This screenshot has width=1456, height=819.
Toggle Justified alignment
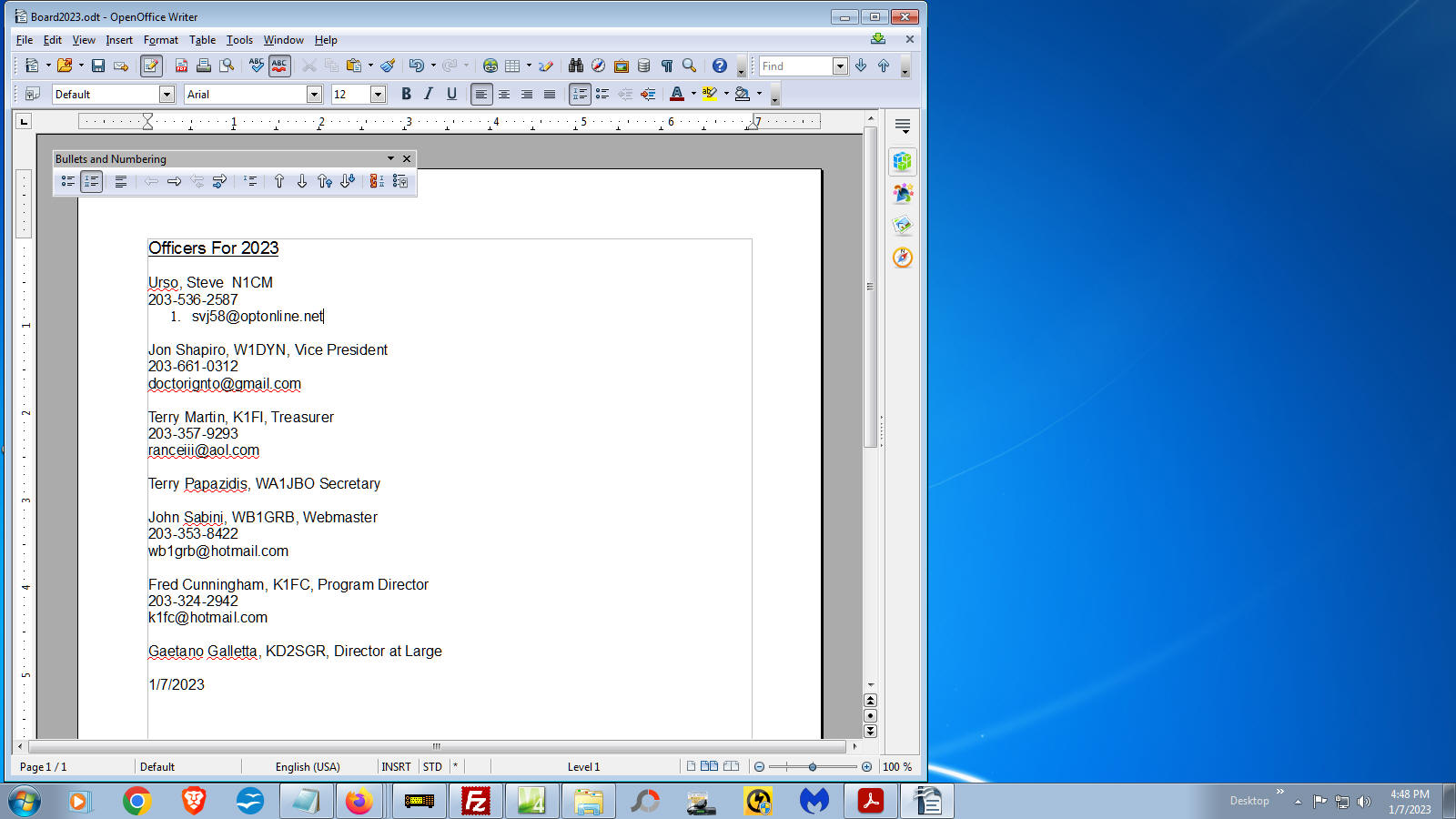(x=550, y=94)
